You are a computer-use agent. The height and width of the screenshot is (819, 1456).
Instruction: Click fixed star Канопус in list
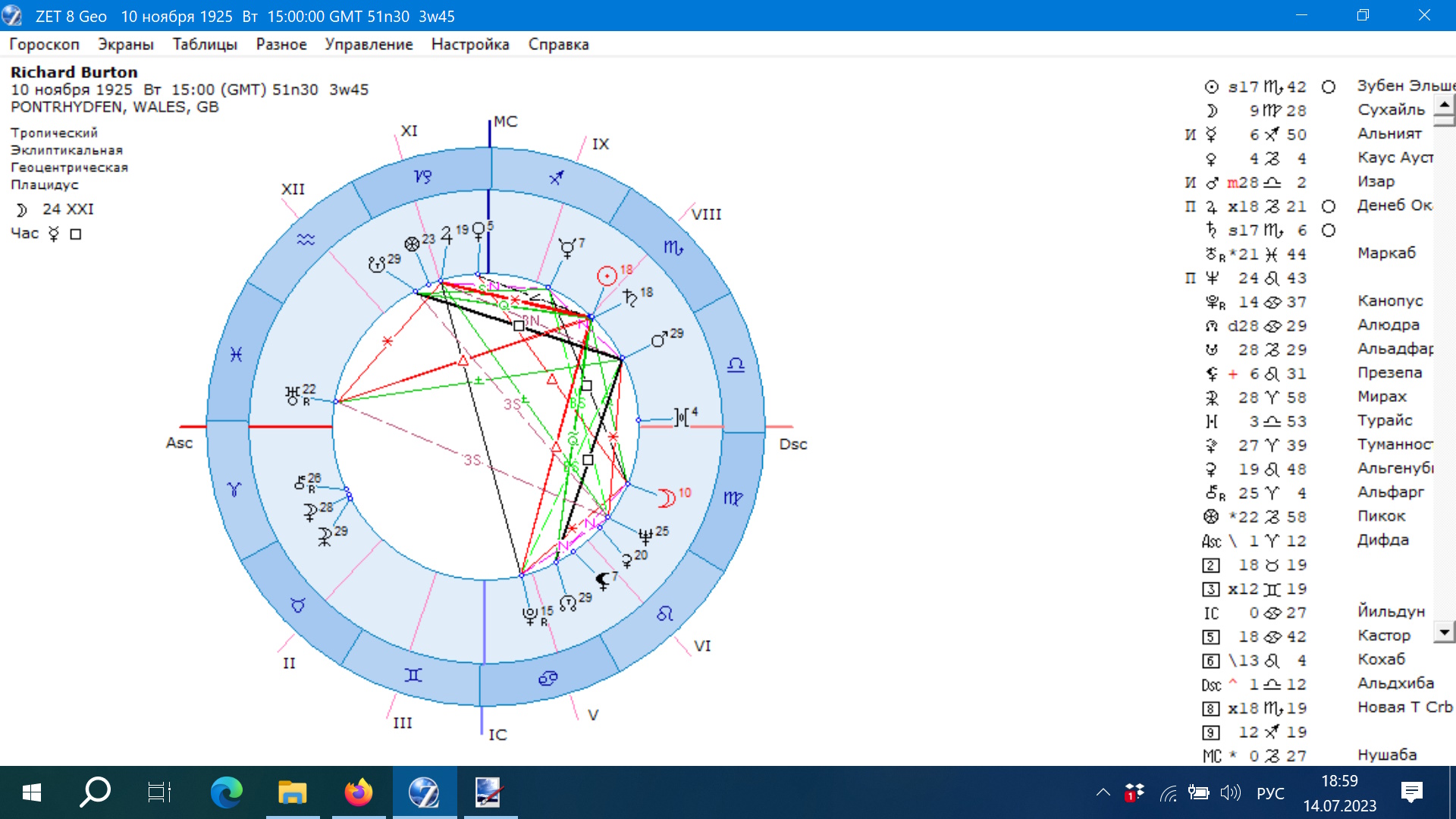[1389, 301]
